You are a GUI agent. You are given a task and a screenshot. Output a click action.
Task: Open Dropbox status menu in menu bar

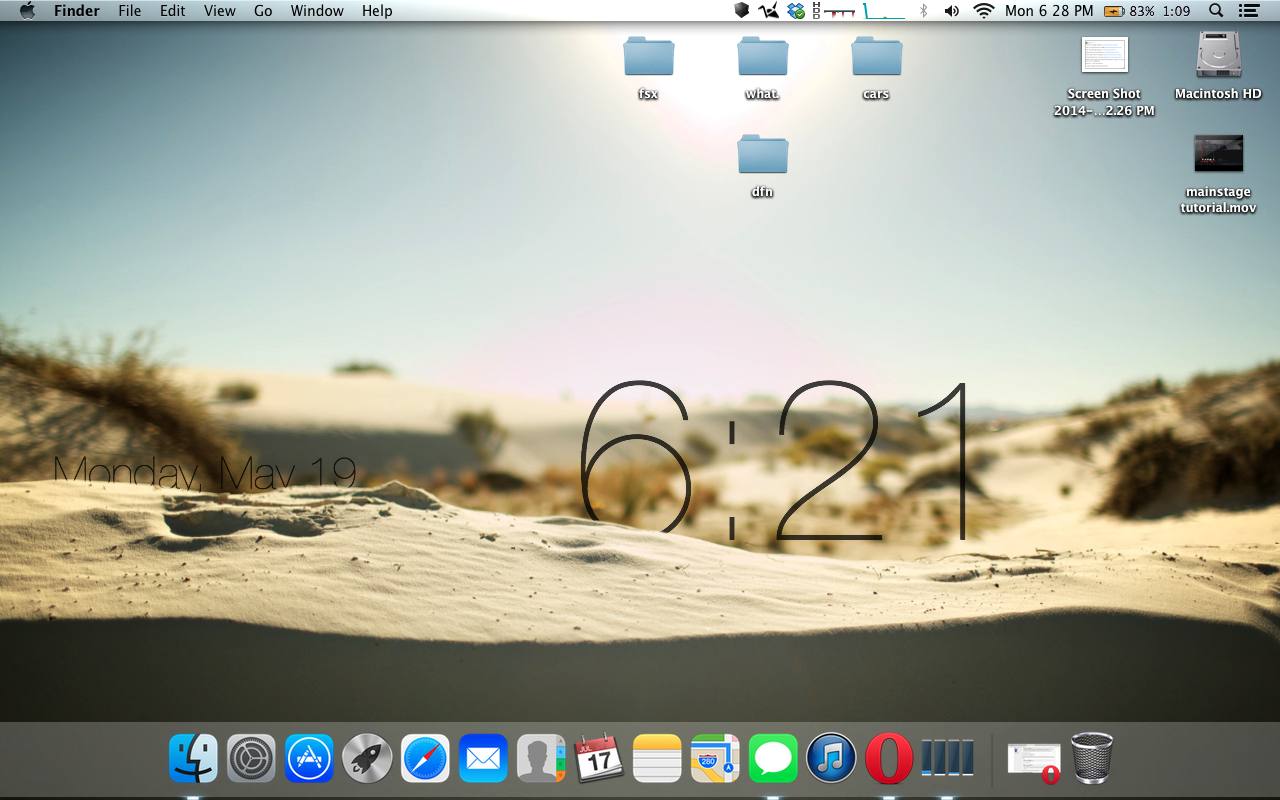pyautogui.click(x=796, y=11)
